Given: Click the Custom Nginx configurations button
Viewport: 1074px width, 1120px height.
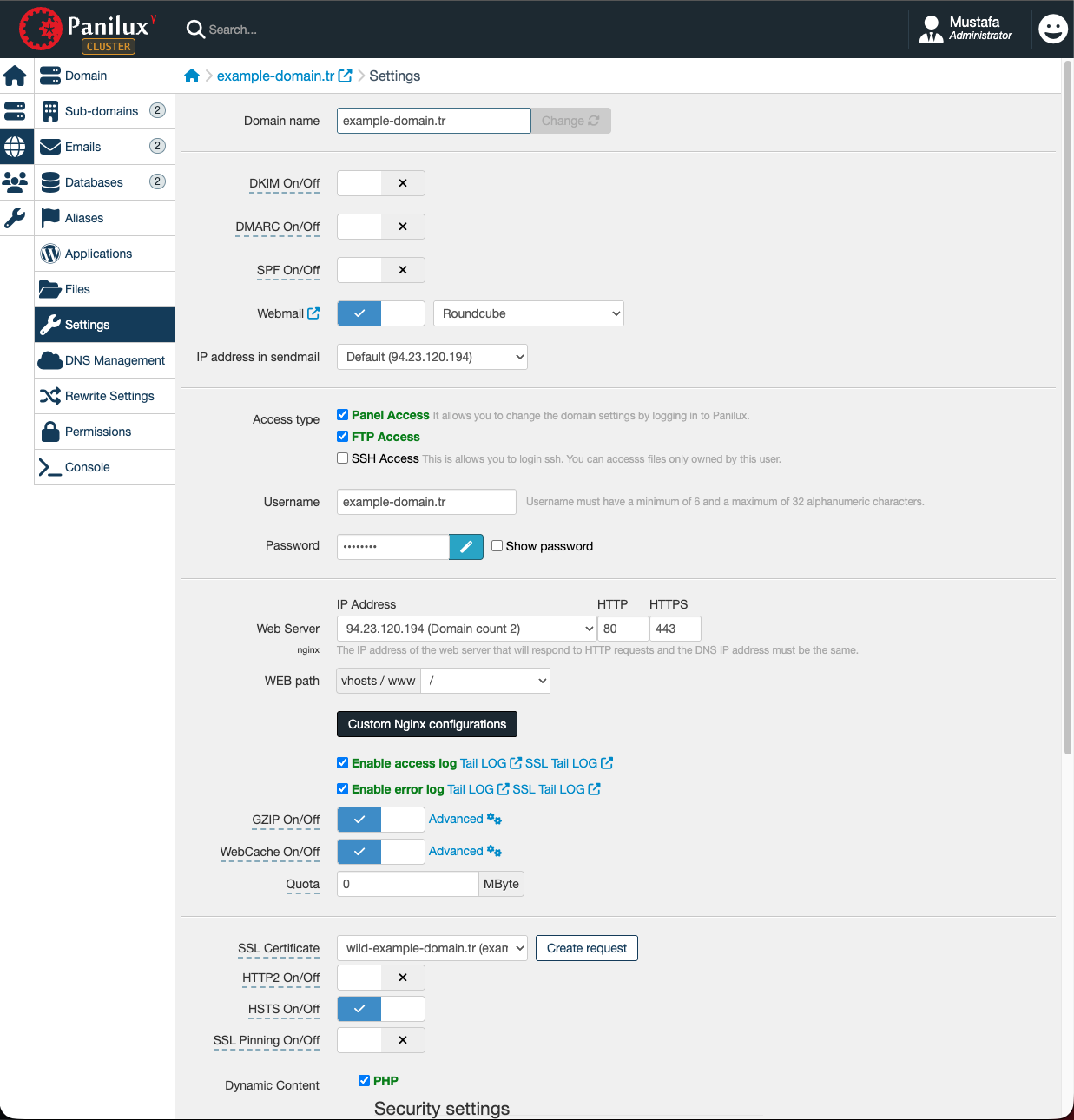Looking at the screenshot, I should pos(426,724).
